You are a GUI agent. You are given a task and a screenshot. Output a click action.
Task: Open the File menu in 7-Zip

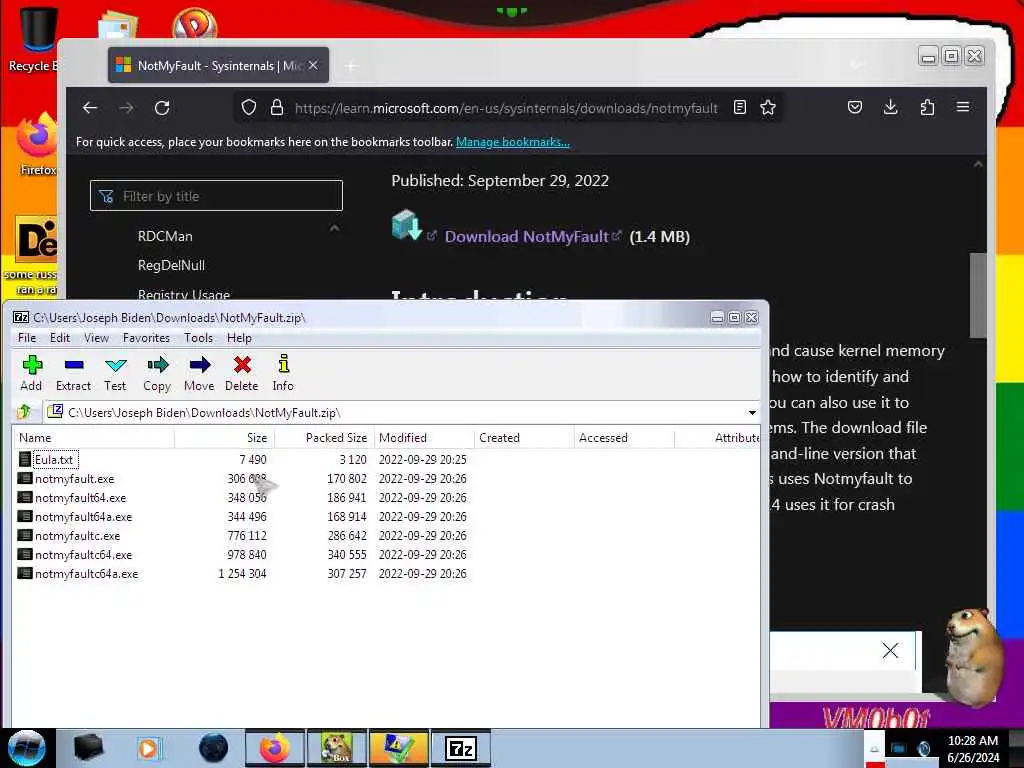(27, 338)
